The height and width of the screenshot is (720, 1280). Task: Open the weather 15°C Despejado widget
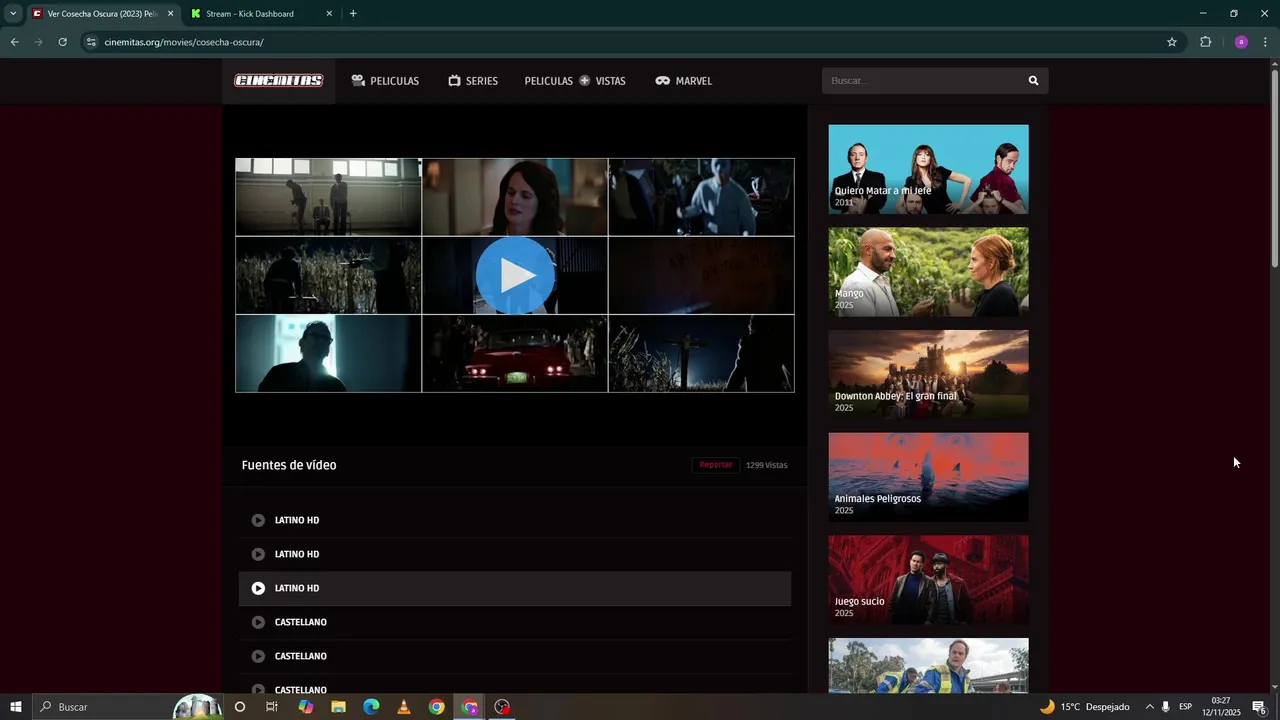coord(1084,707)
